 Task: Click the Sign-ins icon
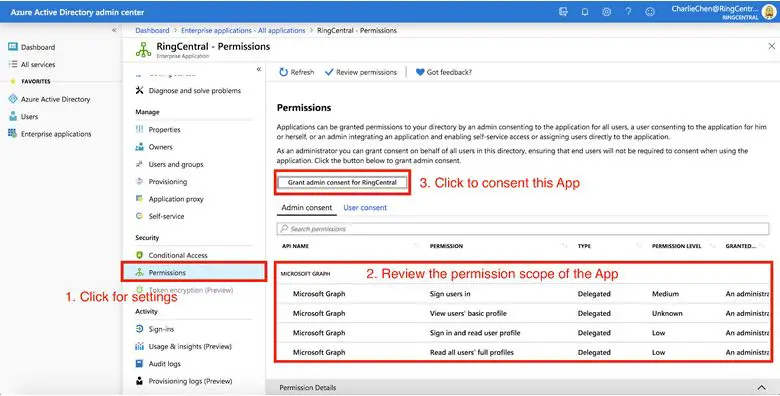(139, 329)
